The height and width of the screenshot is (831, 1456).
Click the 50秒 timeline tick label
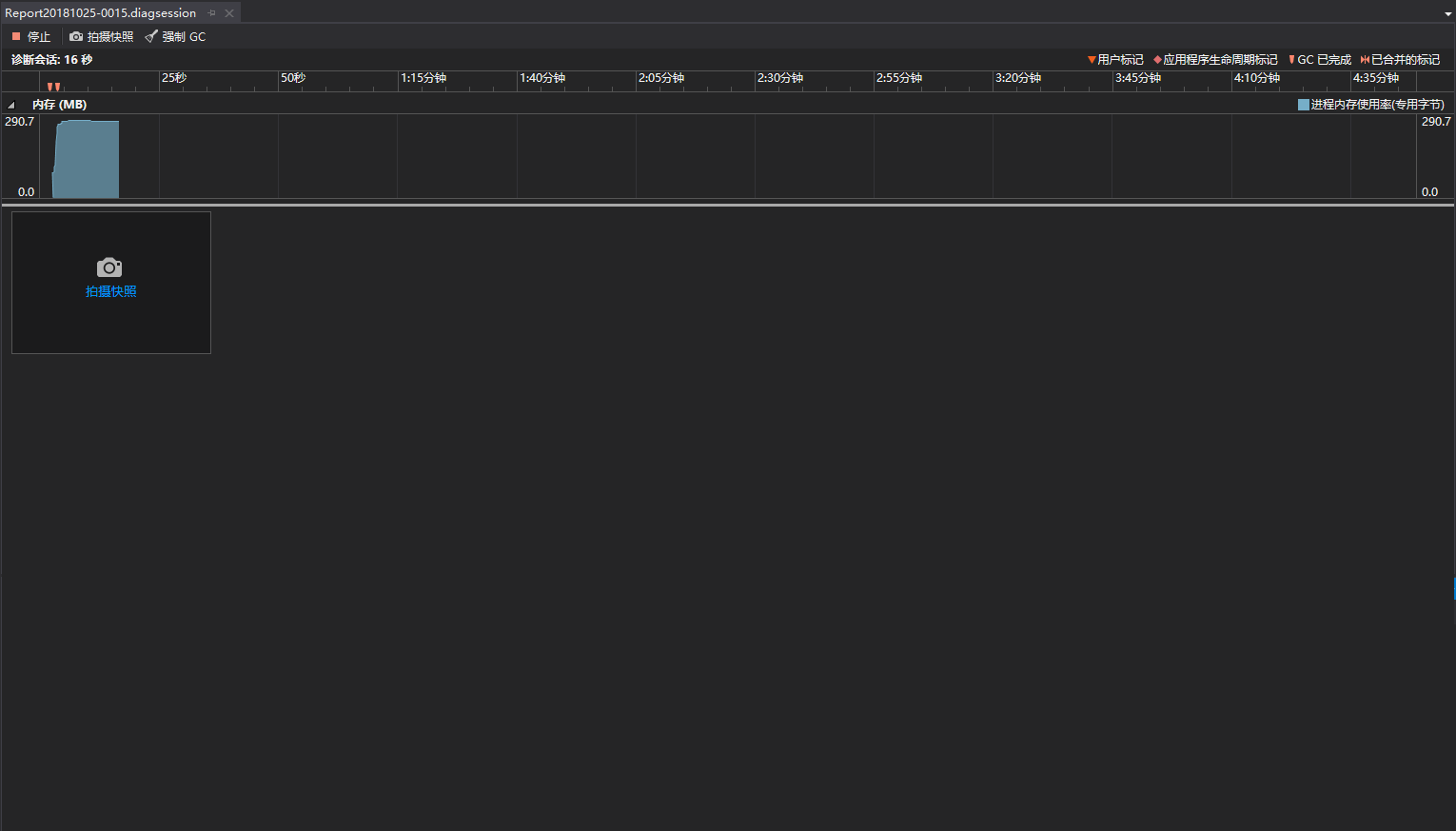293,78
